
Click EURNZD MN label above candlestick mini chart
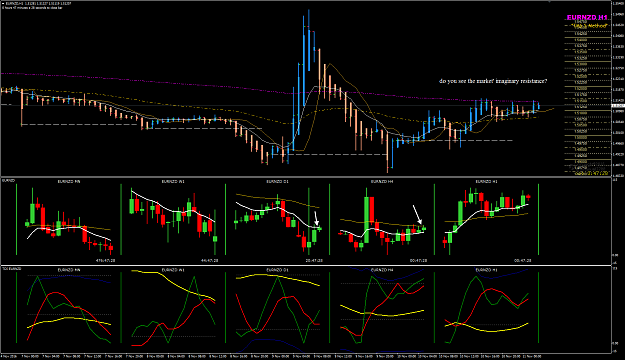click(69, 181)
